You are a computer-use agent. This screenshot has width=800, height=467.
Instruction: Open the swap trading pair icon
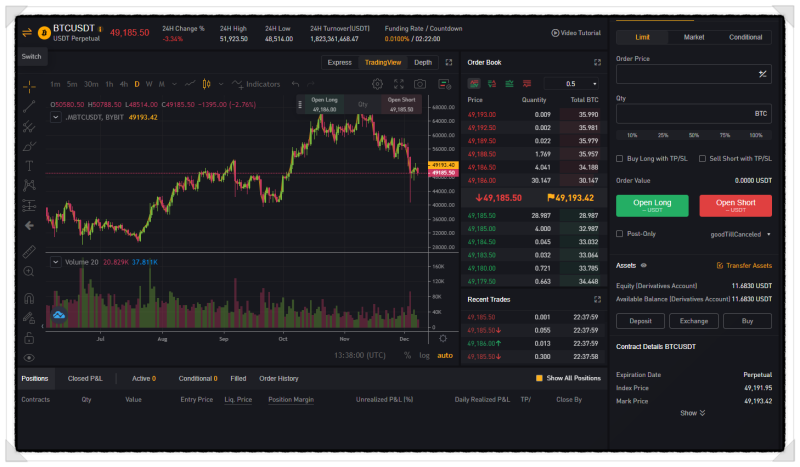click(x=27, y=33)
